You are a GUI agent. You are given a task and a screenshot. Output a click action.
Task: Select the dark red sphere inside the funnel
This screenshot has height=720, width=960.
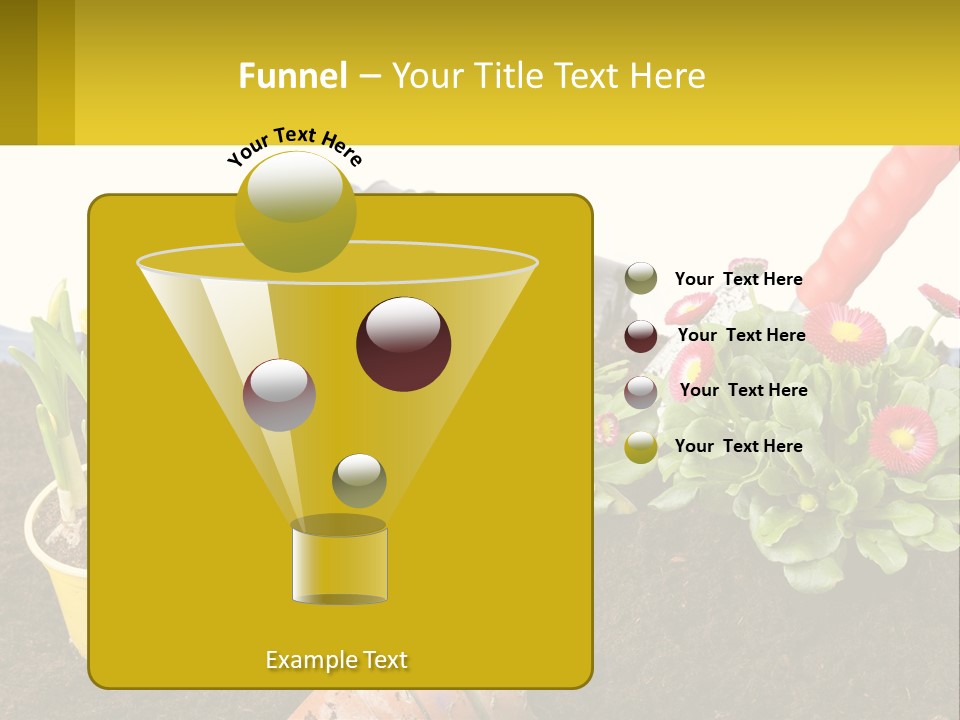(403, 344)
